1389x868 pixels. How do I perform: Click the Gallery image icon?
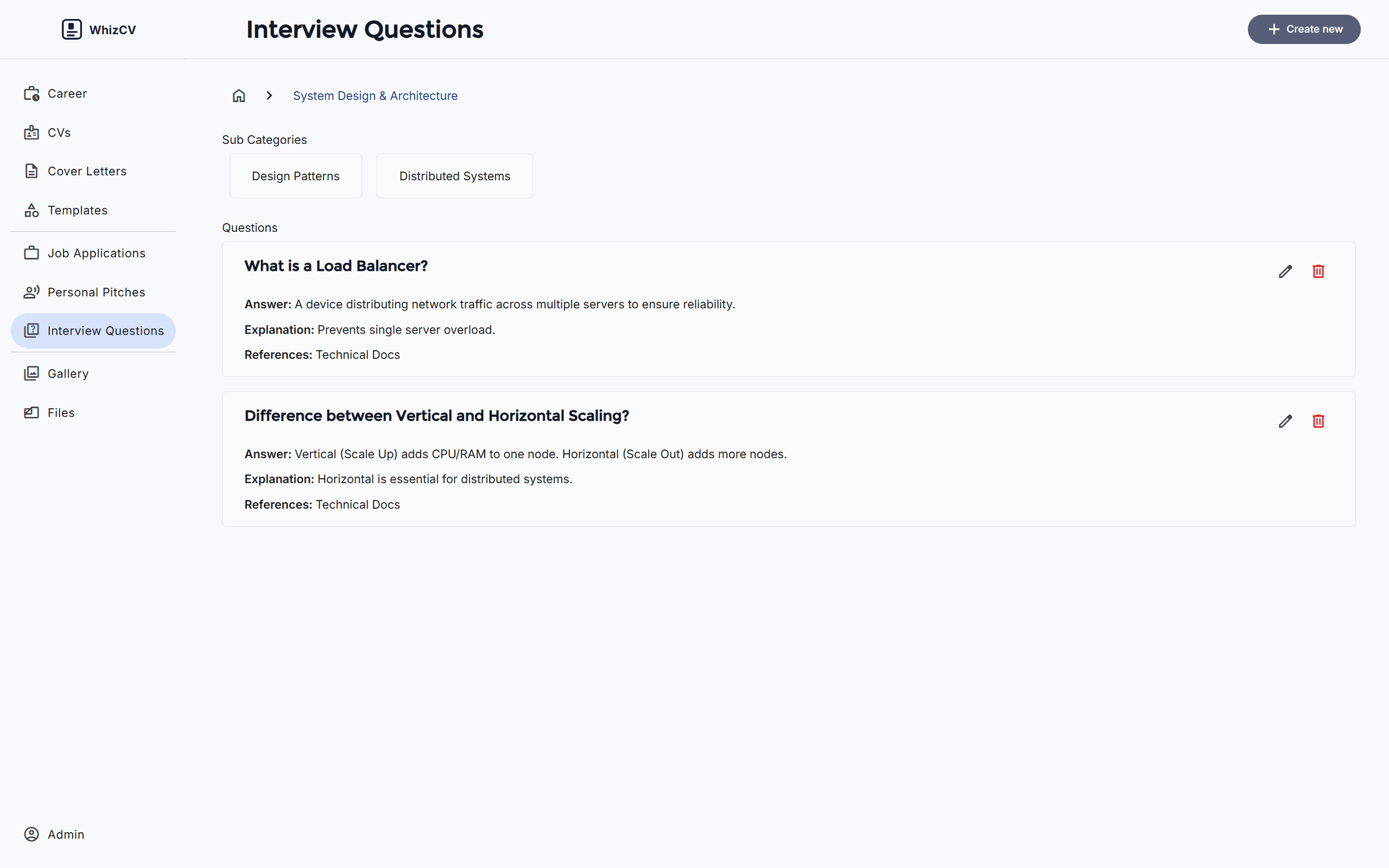(31, 373)
